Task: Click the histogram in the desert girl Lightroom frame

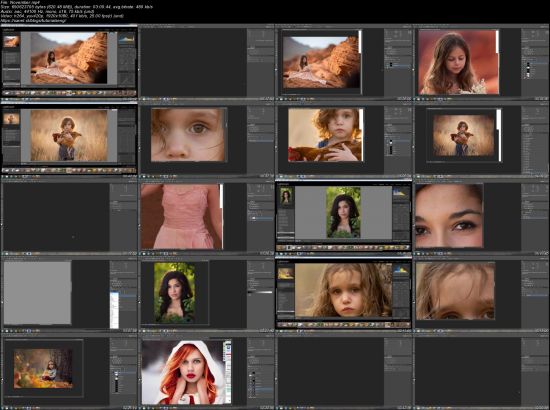Action: 126,39
